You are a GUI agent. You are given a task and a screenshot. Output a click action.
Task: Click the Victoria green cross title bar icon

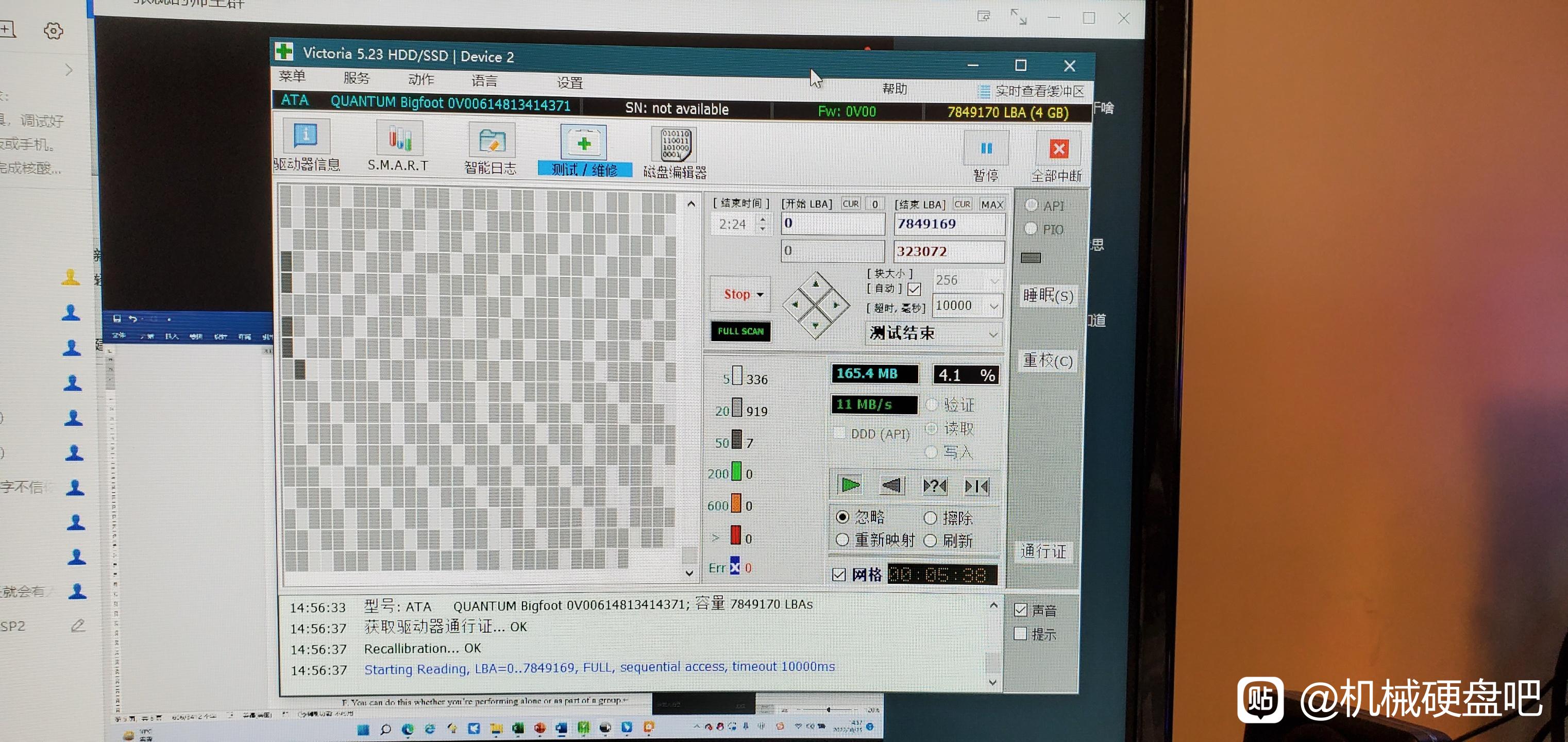click(283, 50)
